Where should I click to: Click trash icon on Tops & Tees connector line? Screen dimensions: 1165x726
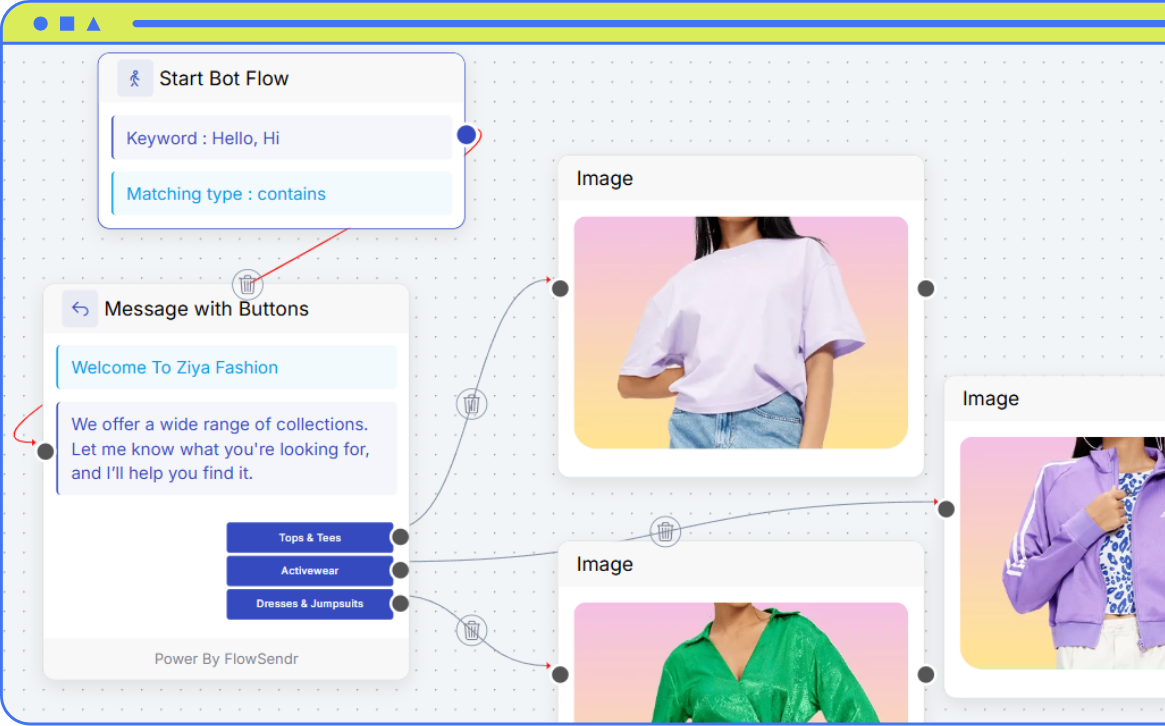pos(472,404)
